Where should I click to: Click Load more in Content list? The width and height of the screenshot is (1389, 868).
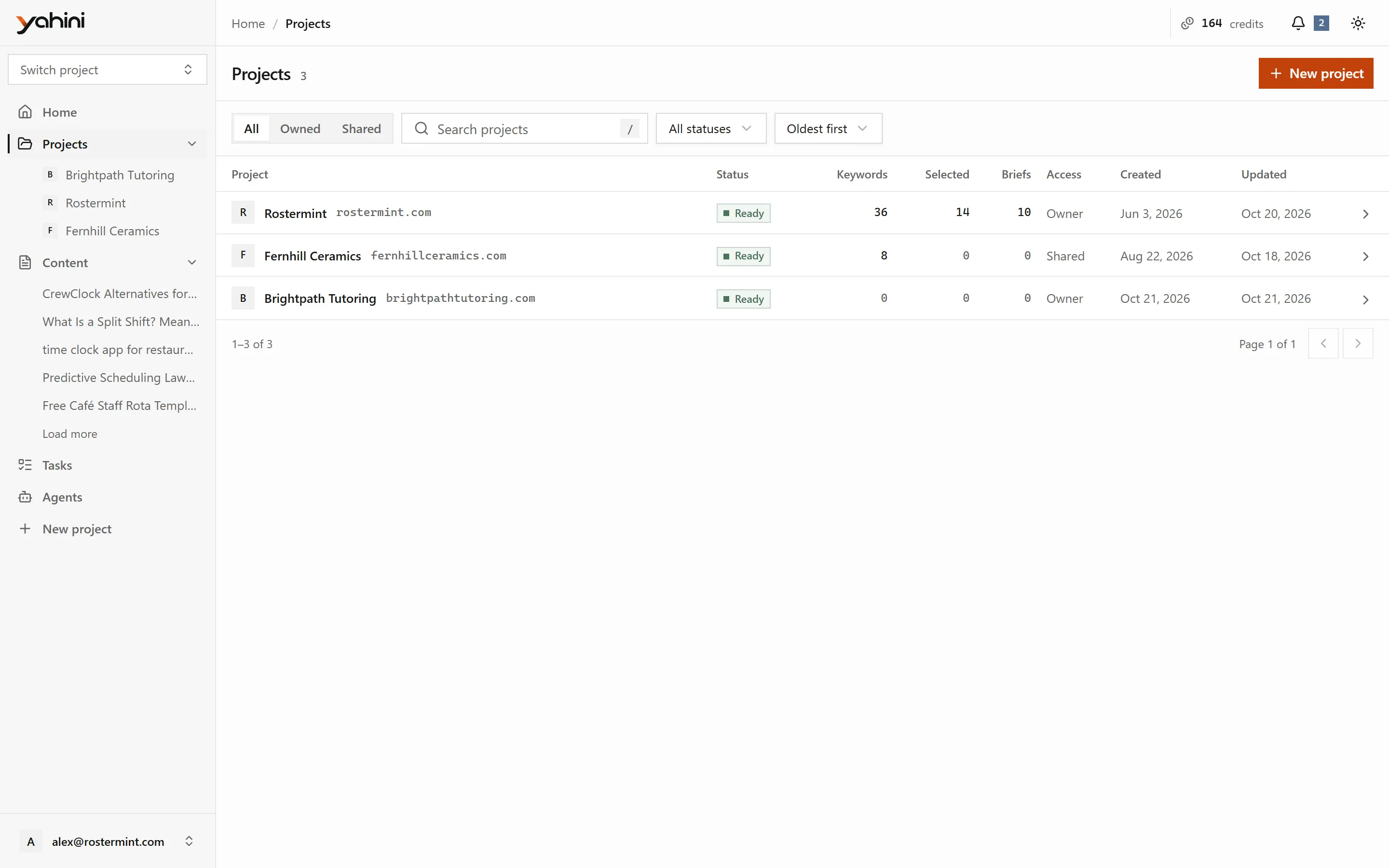[x=70, y=434]
